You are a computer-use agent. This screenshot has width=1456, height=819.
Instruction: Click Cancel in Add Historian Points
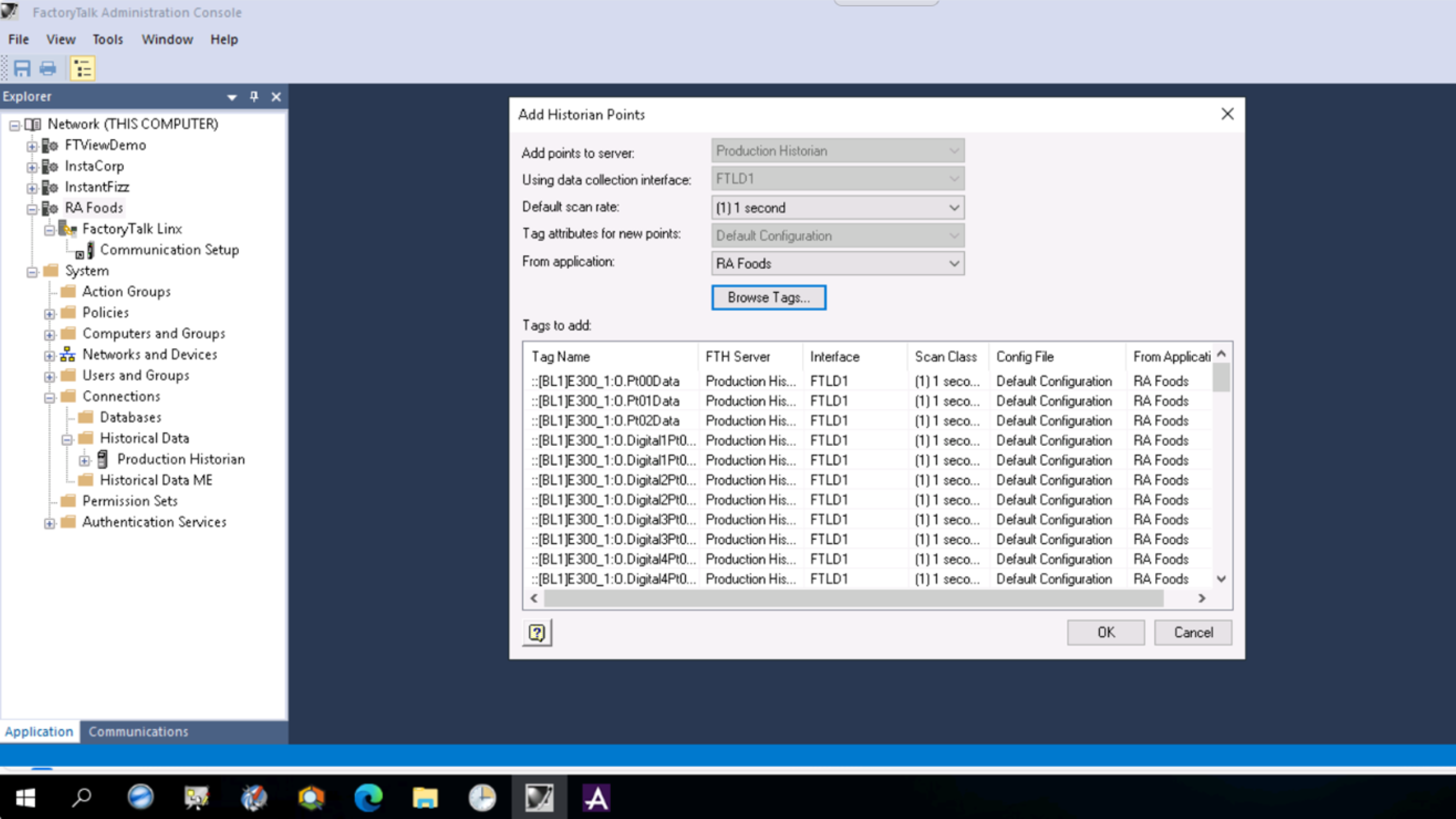tap(1193, 632)
